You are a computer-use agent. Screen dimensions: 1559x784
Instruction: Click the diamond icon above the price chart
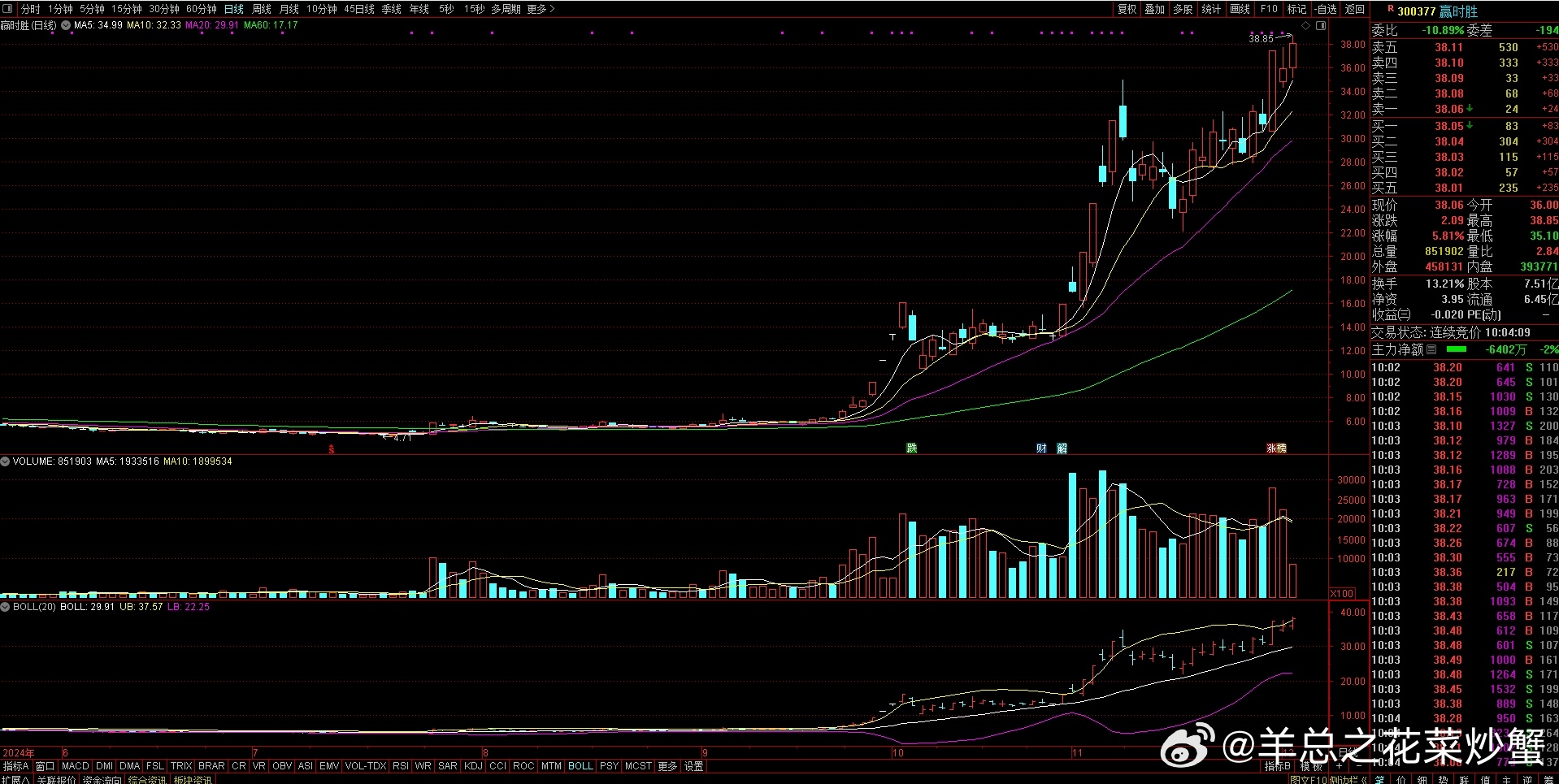pos(1306,26)
